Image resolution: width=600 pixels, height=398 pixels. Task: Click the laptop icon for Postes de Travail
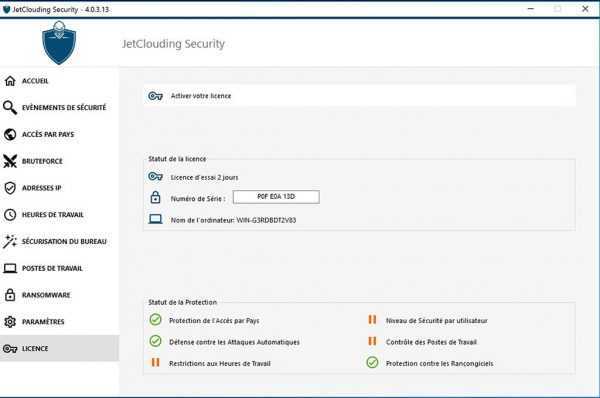pos(10,268)
